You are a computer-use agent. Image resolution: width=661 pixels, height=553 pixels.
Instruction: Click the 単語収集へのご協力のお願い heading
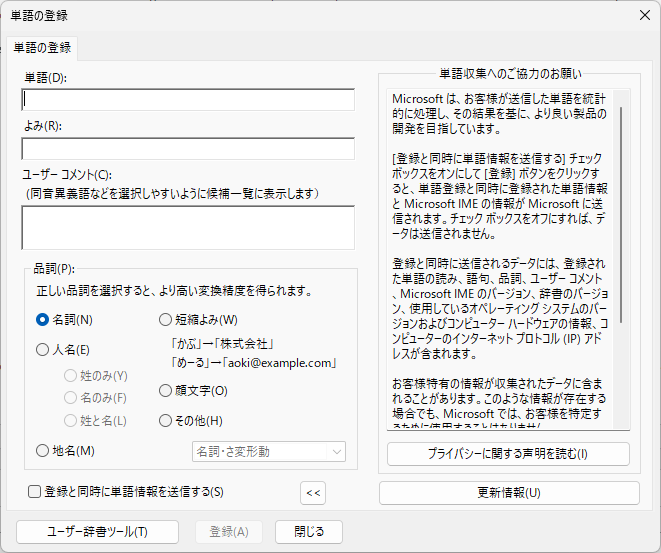pos(510,74)
